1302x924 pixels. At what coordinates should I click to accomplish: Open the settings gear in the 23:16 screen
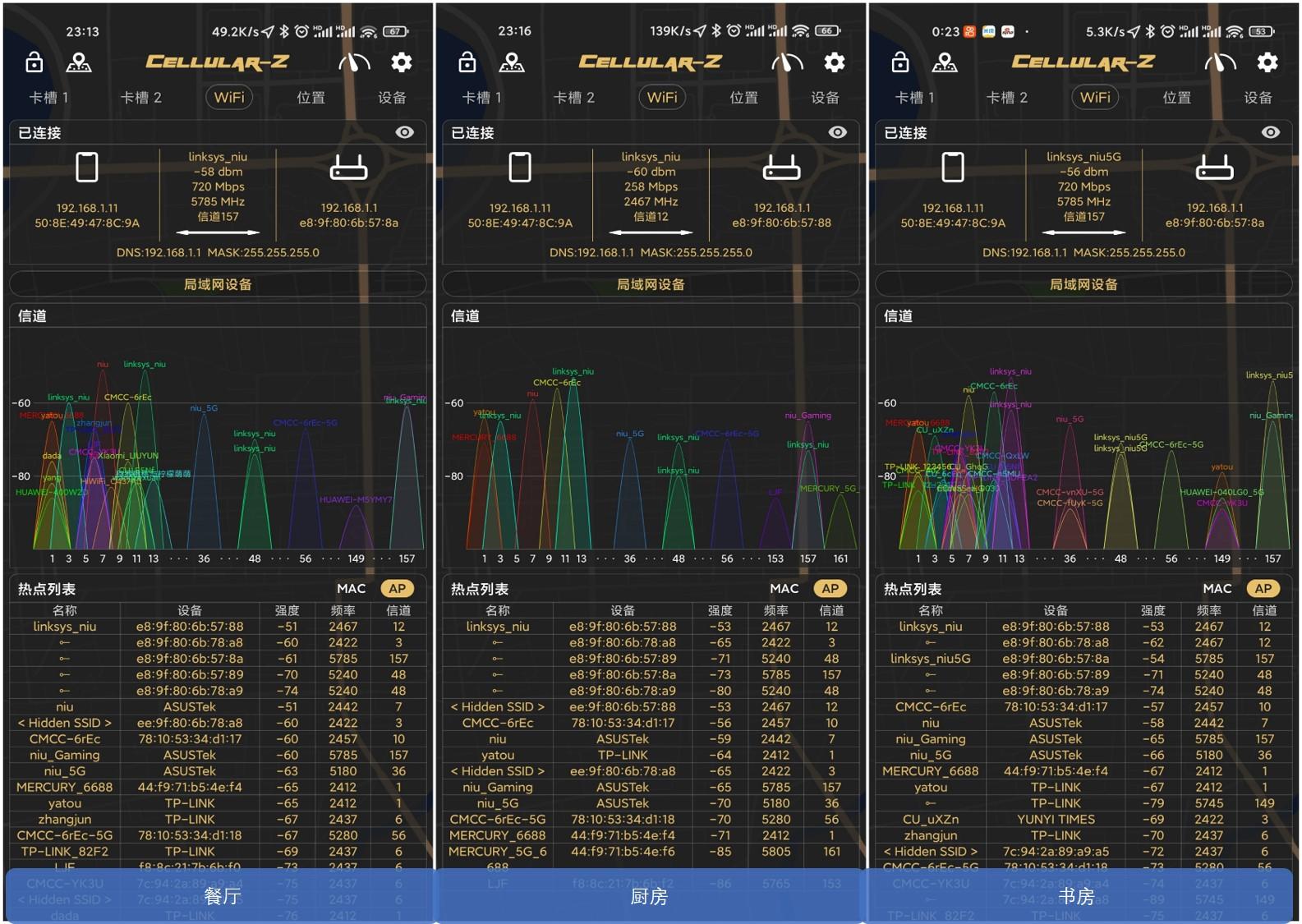coord(835,62)
